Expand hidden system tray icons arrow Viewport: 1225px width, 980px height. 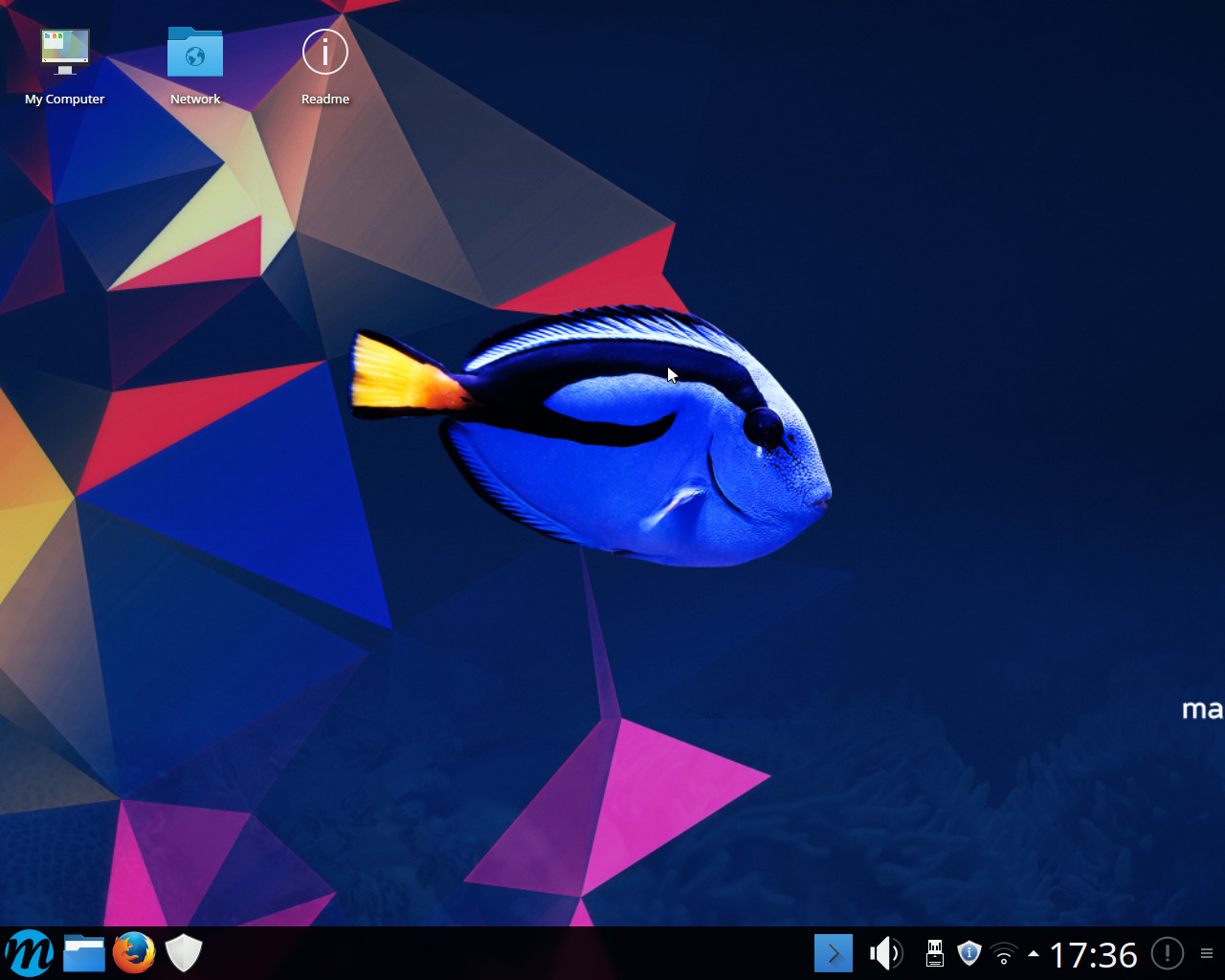[1034, 953]
